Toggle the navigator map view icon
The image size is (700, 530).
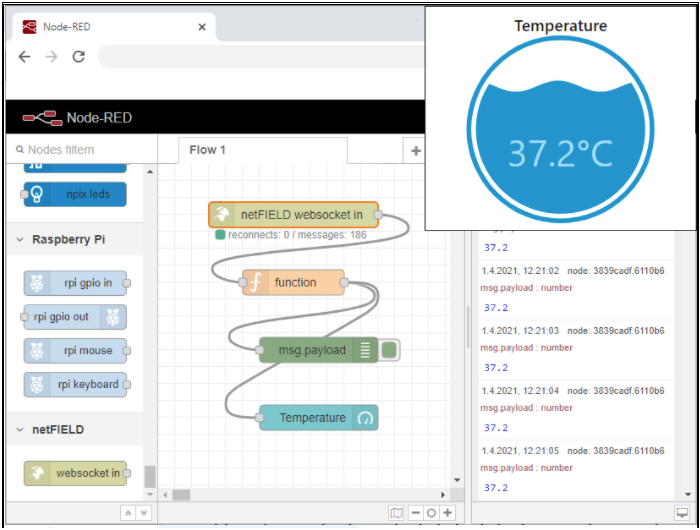[x=397, y=513]
